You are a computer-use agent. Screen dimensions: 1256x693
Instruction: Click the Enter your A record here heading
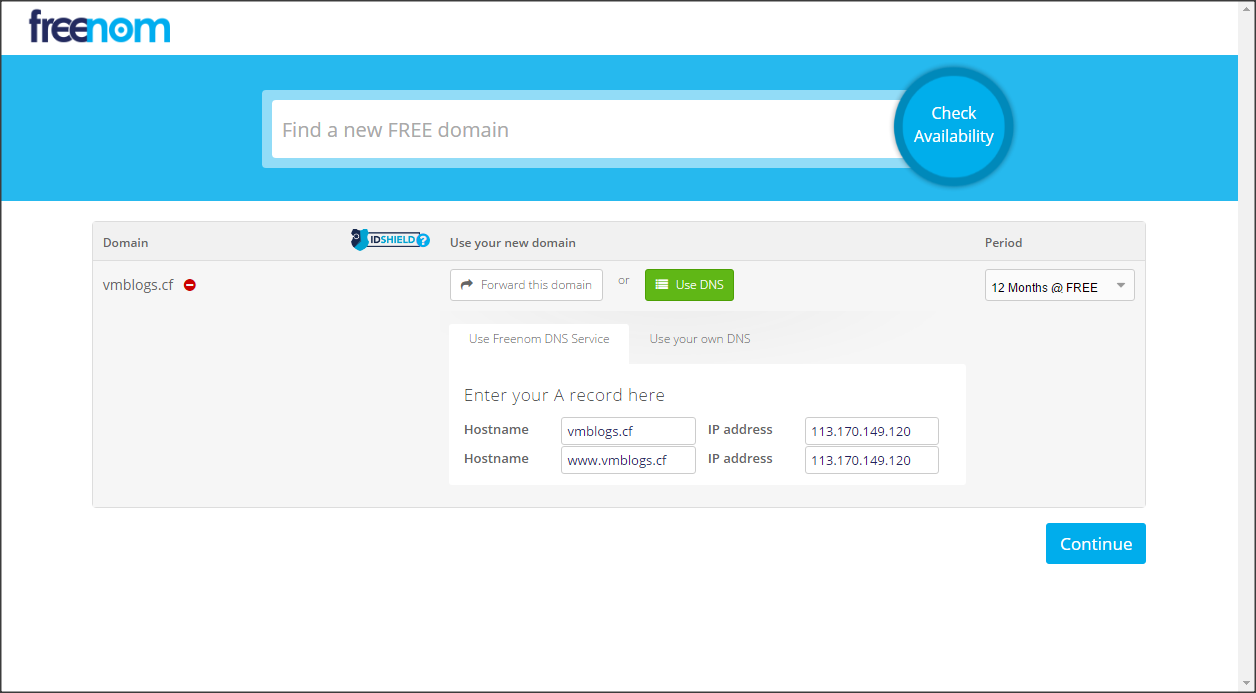pyautogui.click(x=564, y=395)
